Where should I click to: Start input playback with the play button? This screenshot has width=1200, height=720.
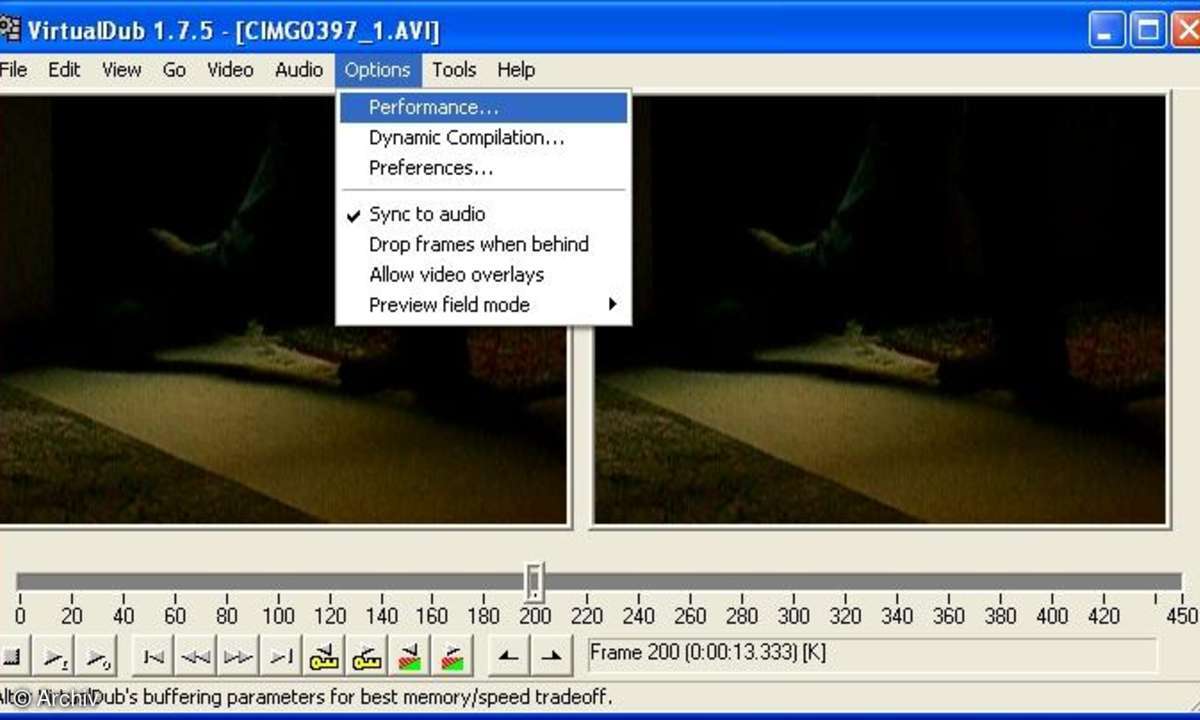click(x=54, y=657)
